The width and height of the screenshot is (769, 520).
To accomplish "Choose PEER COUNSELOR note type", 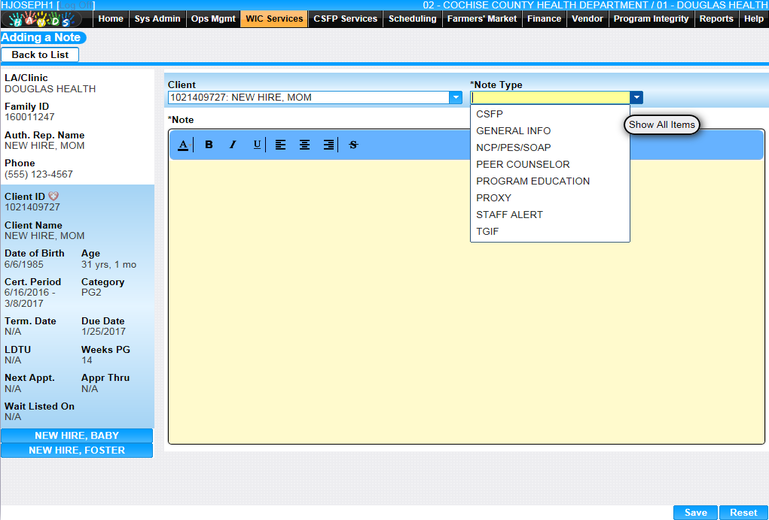I will (522, 165).
